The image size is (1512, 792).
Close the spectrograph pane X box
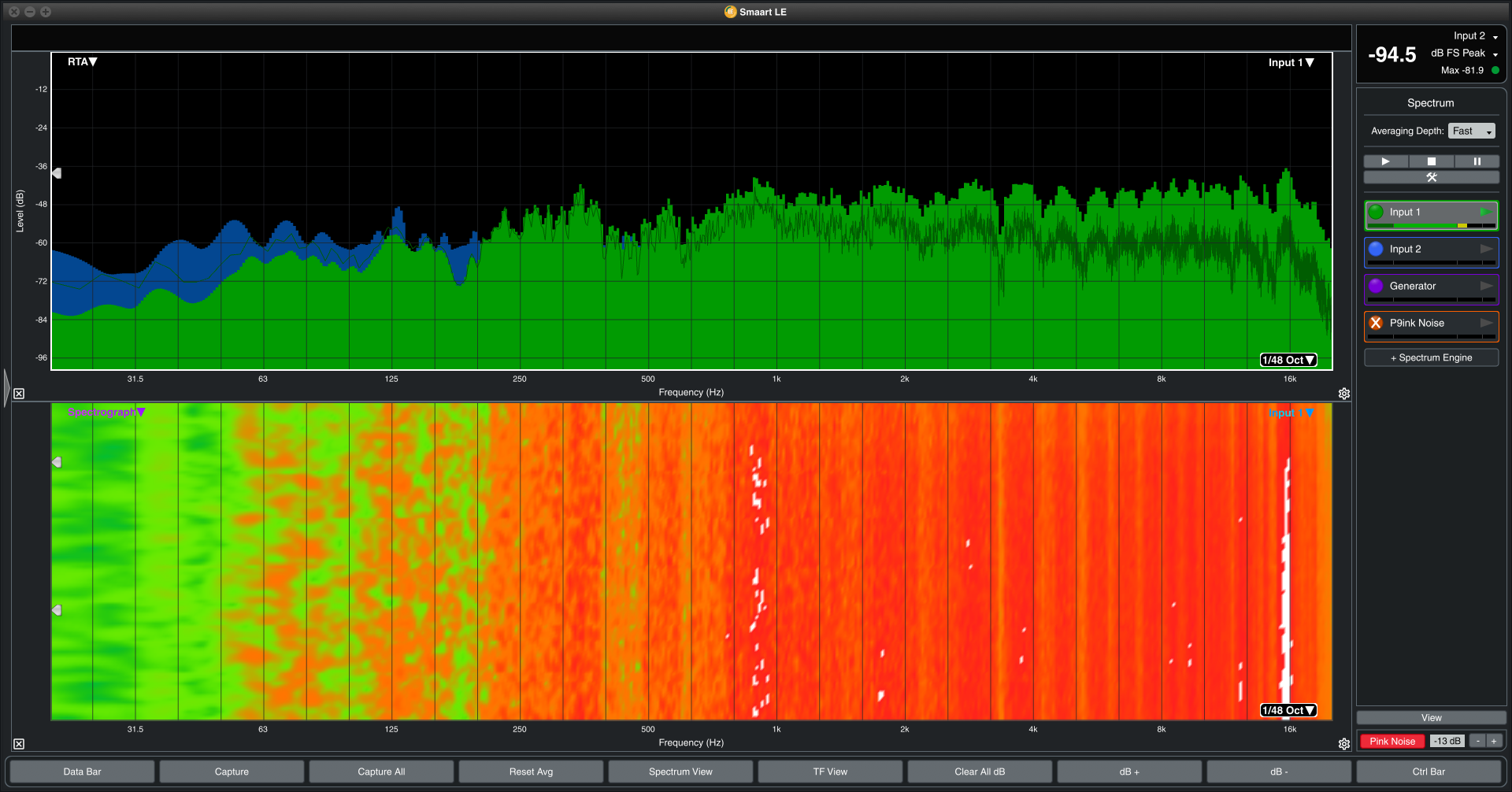click(19, 744)
